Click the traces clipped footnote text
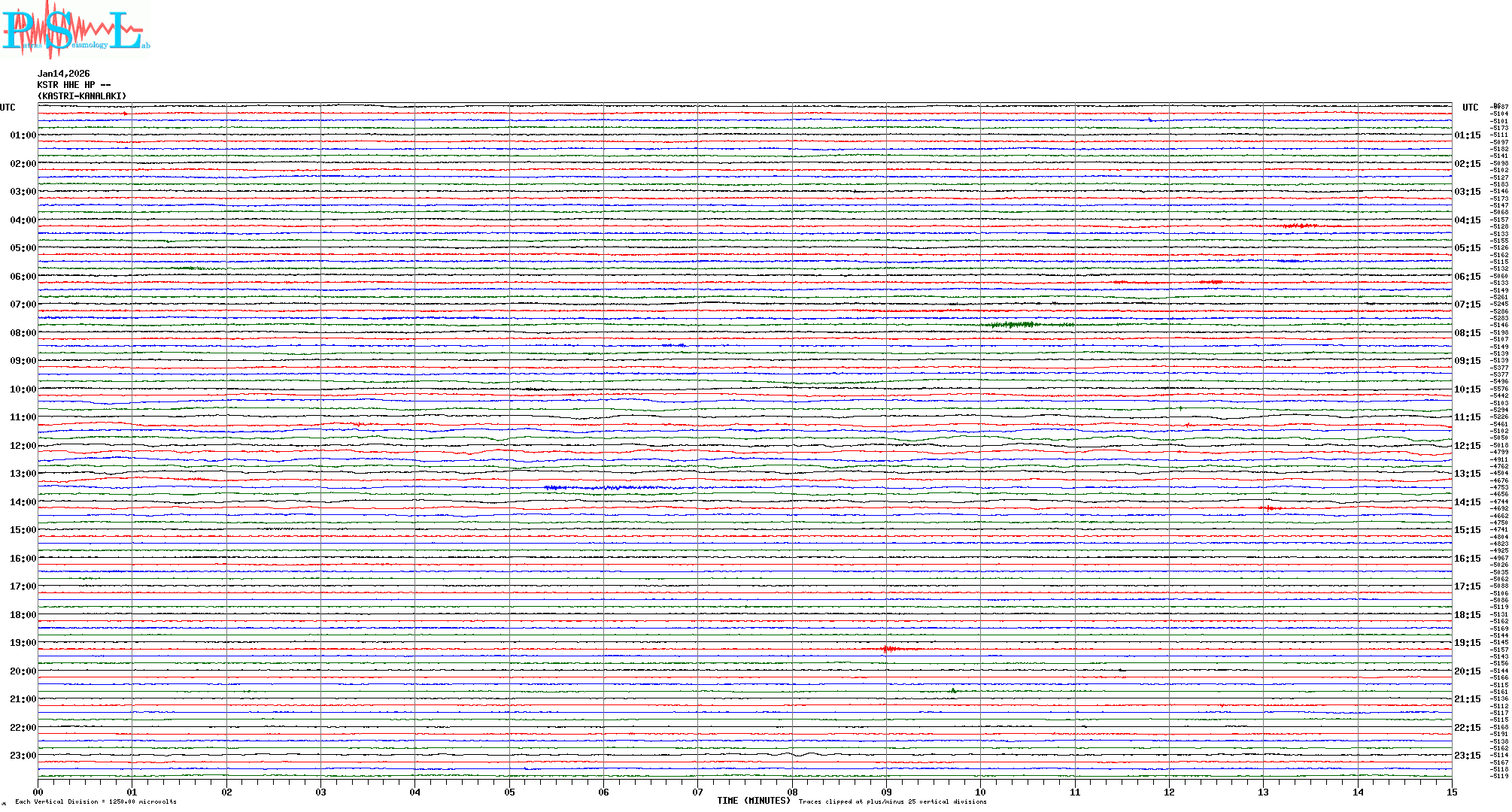Screen dimensions: 1512x812 point(892,801)
